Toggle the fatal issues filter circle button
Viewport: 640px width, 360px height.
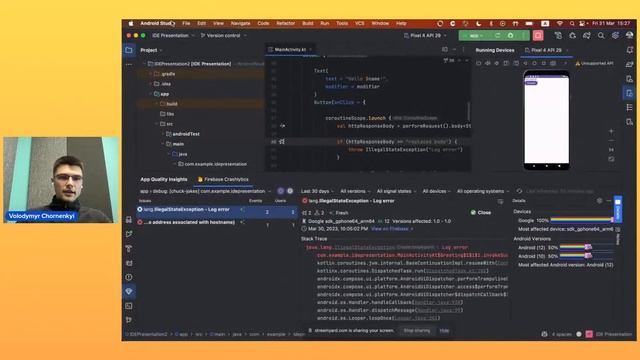tap(281, 191)
